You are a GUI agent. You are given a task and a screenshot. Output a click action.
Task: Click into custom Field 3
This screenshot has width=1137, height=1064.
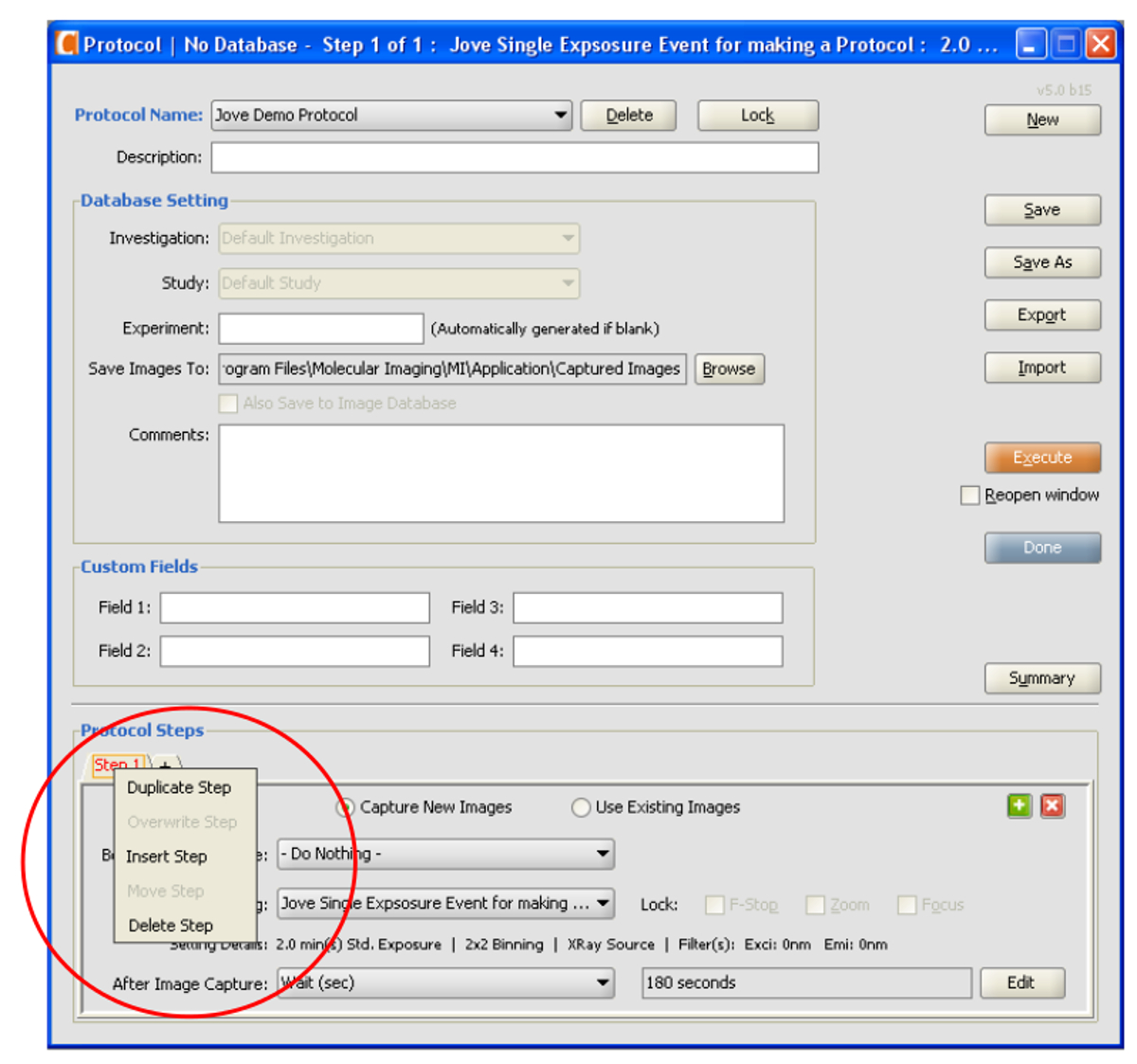point(648,607)
